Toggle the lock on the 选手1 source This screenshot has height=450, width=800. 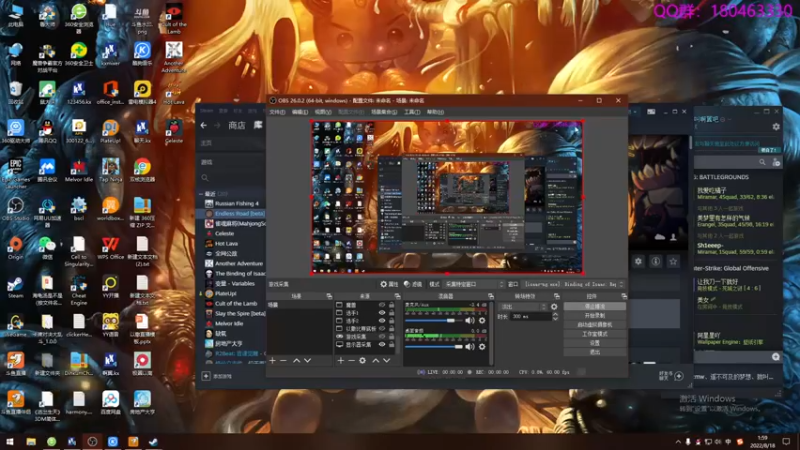(391, 313)
